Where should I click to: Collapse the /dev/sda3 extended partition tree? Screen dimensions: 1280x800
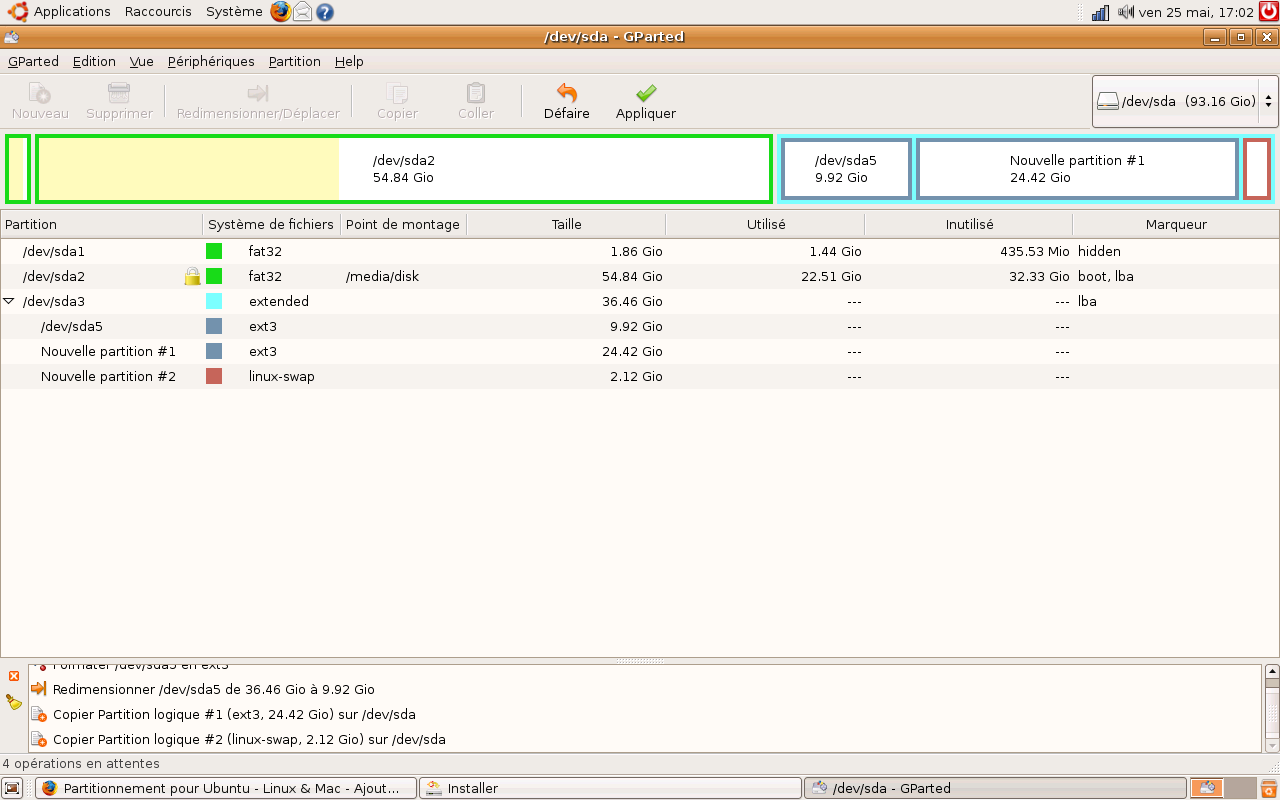(9, 301)
